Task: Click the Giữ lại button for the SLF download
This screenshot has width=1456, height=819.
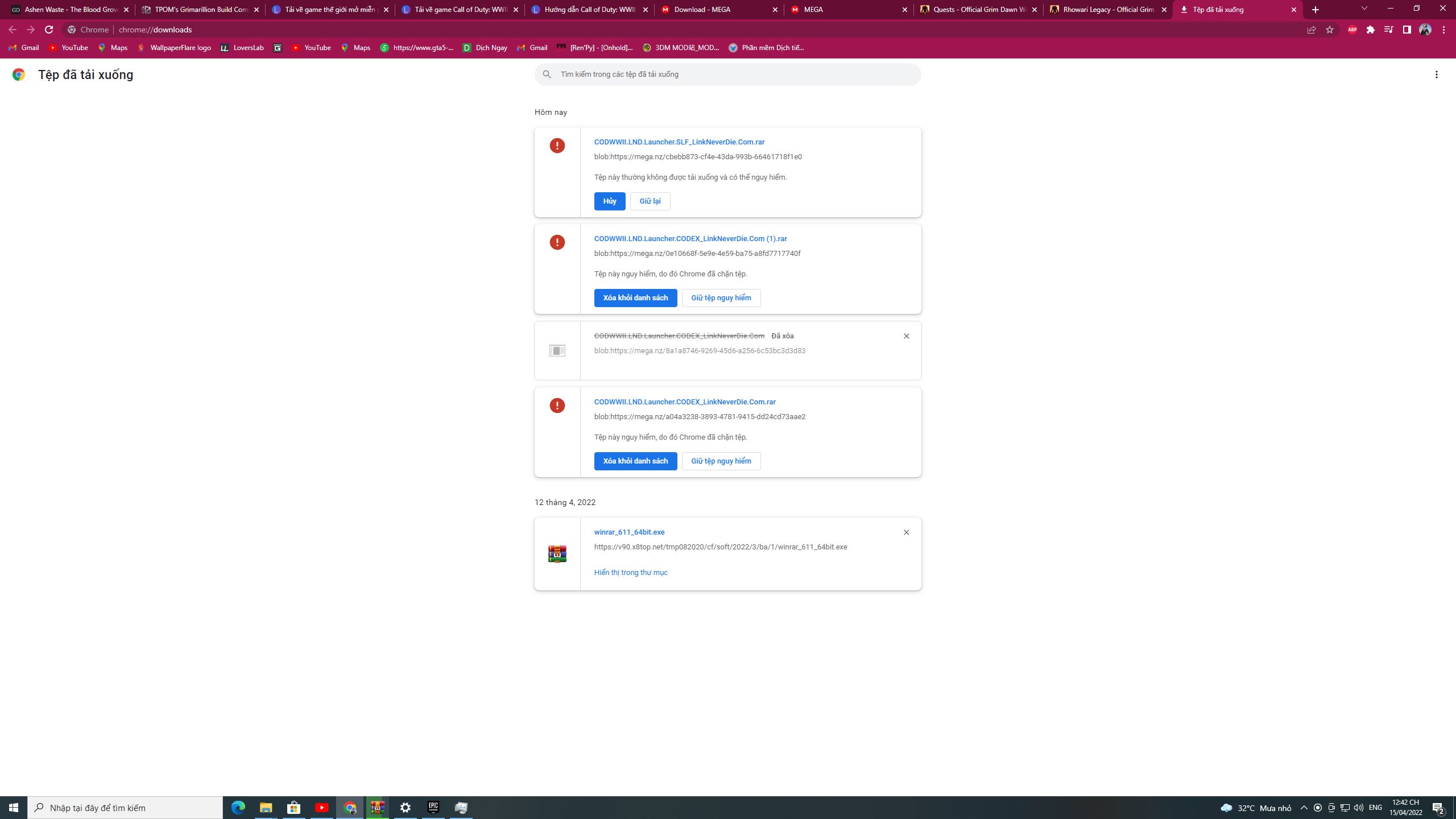Action: pos(650,201)
